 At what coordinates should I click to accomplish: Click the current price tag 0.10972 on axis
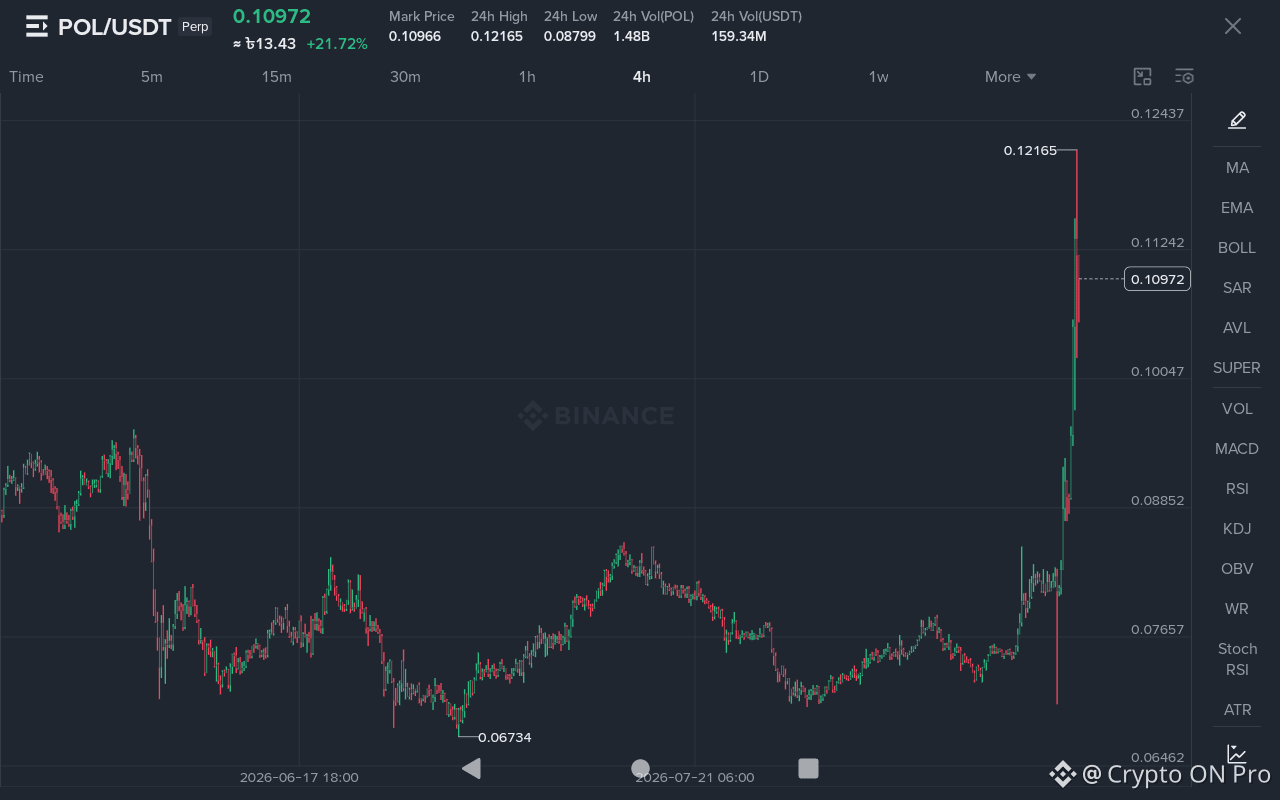pyautogui.click(x=1157, y=279)
